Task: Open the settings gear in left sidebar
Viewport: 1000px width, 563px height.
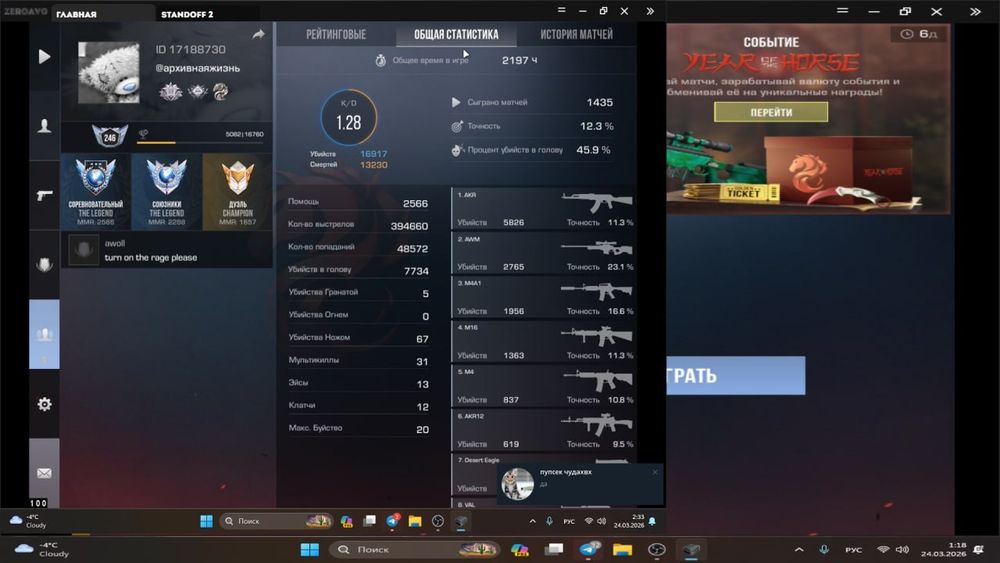Action: [x=44, y=404]
